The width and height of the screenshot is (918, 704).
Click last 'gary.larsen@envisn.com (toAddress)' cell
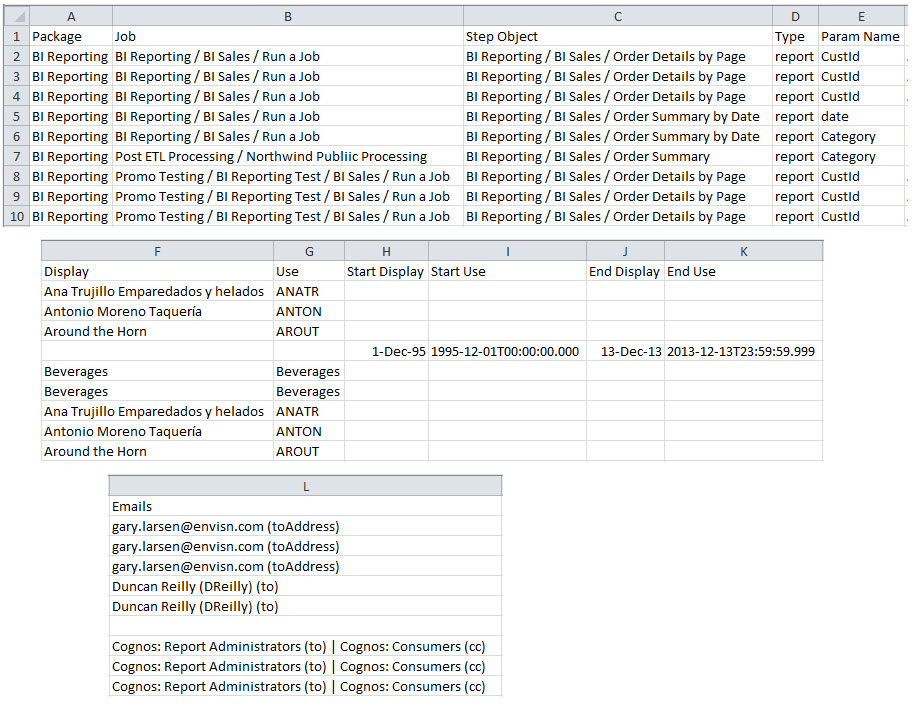click(306, 566)
